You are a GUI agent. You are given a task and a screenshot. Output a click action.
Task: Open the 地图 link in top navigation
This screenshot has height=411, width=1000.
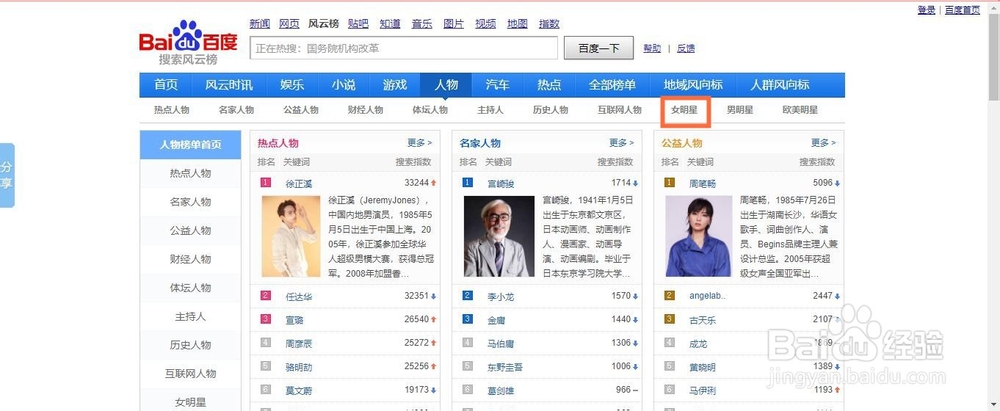(517, 24)
